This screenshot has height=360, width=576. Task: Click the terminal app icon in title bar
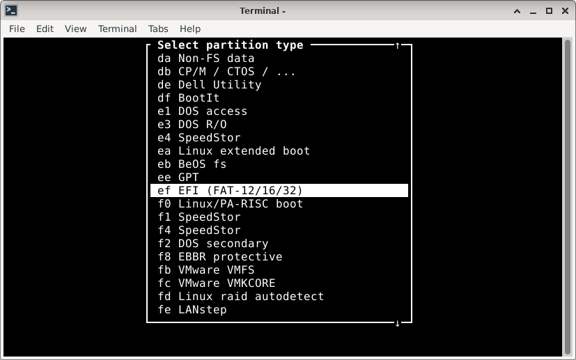pyautogui.click(x=11, y=11)
